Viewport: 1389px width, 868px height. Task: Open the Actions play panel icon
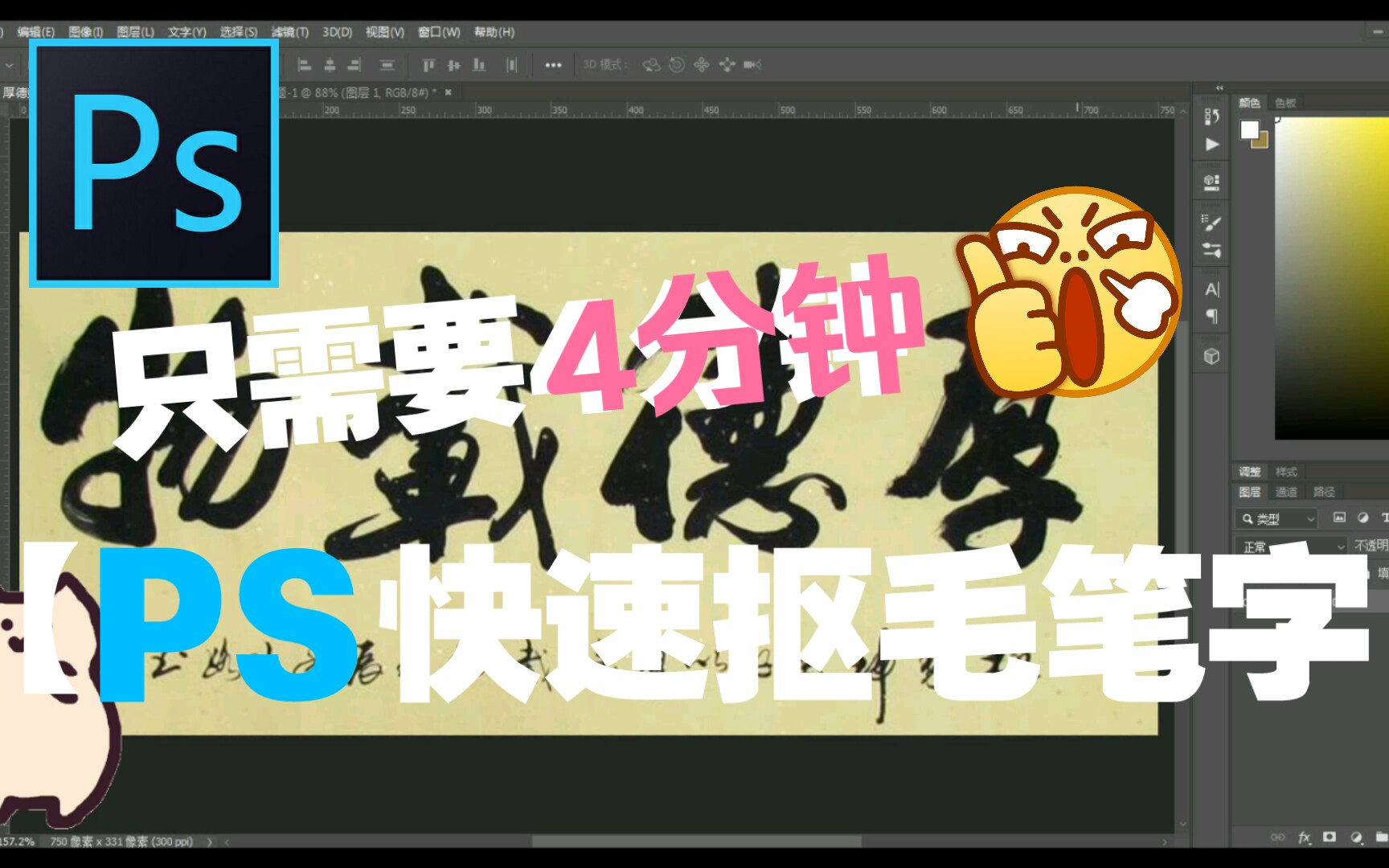[1212, 145]
